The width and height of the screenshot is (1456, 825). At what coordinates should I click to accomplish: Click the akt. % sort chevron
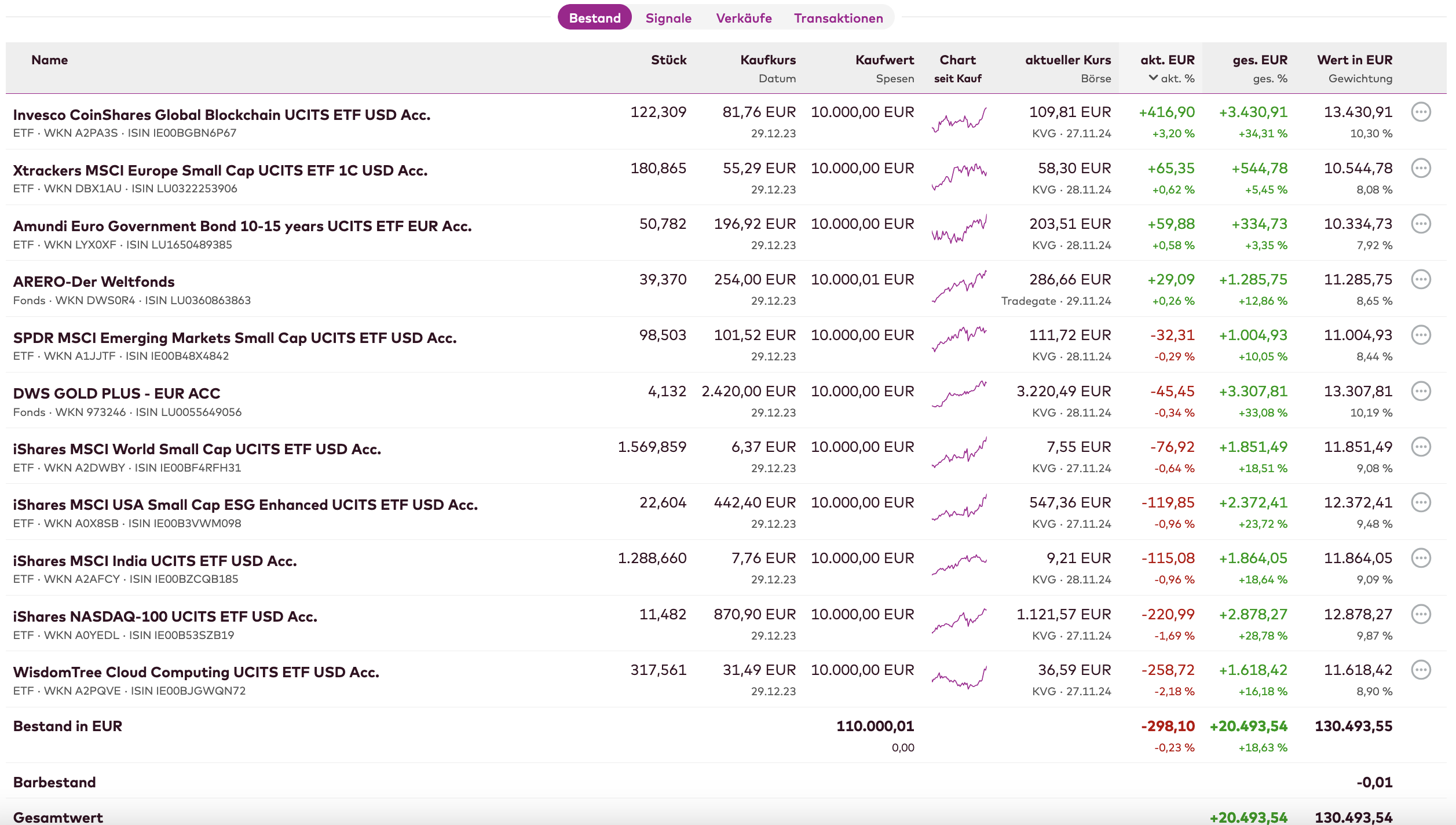1153,78
